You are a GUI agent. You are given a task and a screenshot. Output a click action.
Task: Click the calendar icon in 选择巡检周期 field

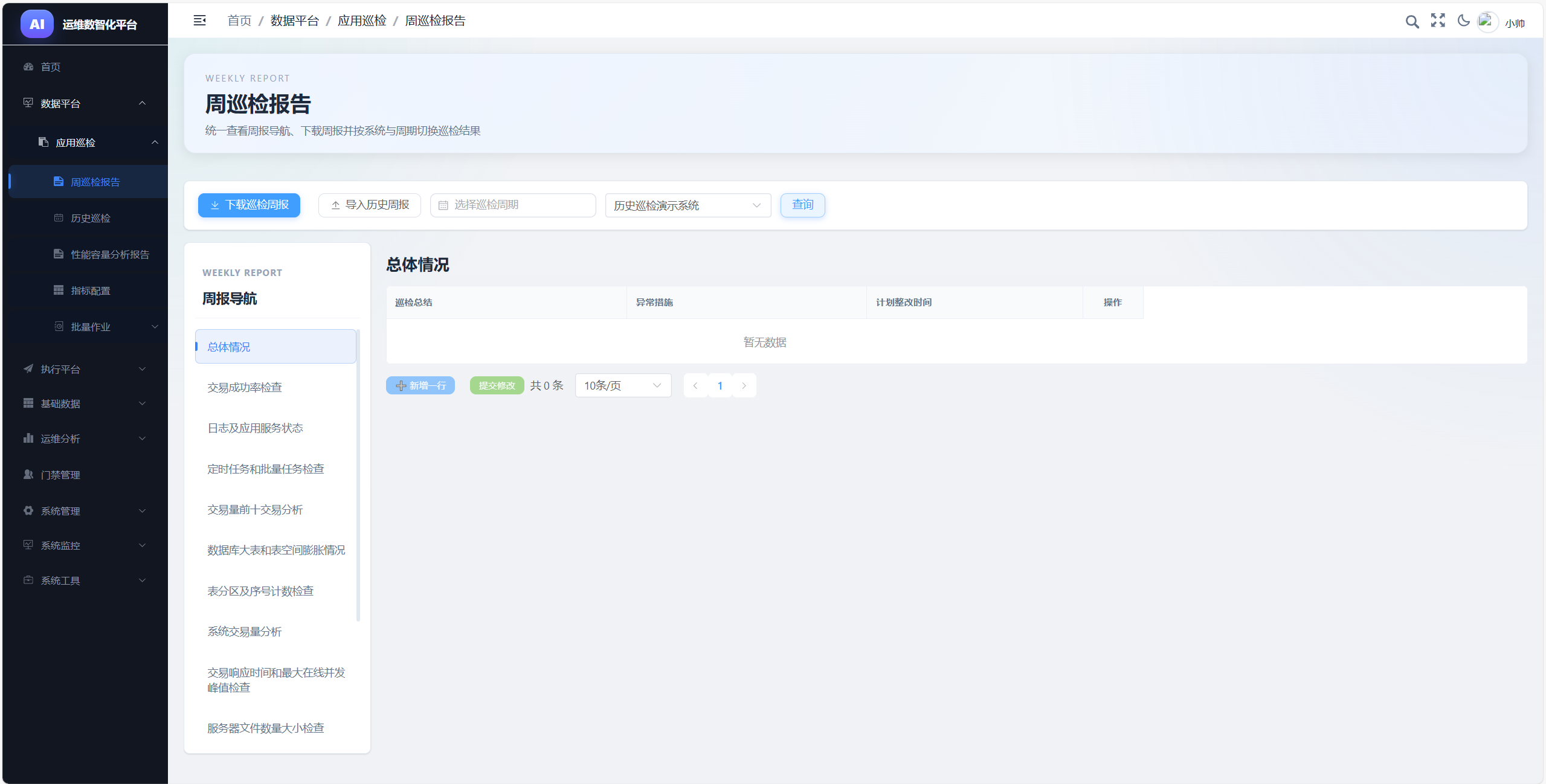443,205
